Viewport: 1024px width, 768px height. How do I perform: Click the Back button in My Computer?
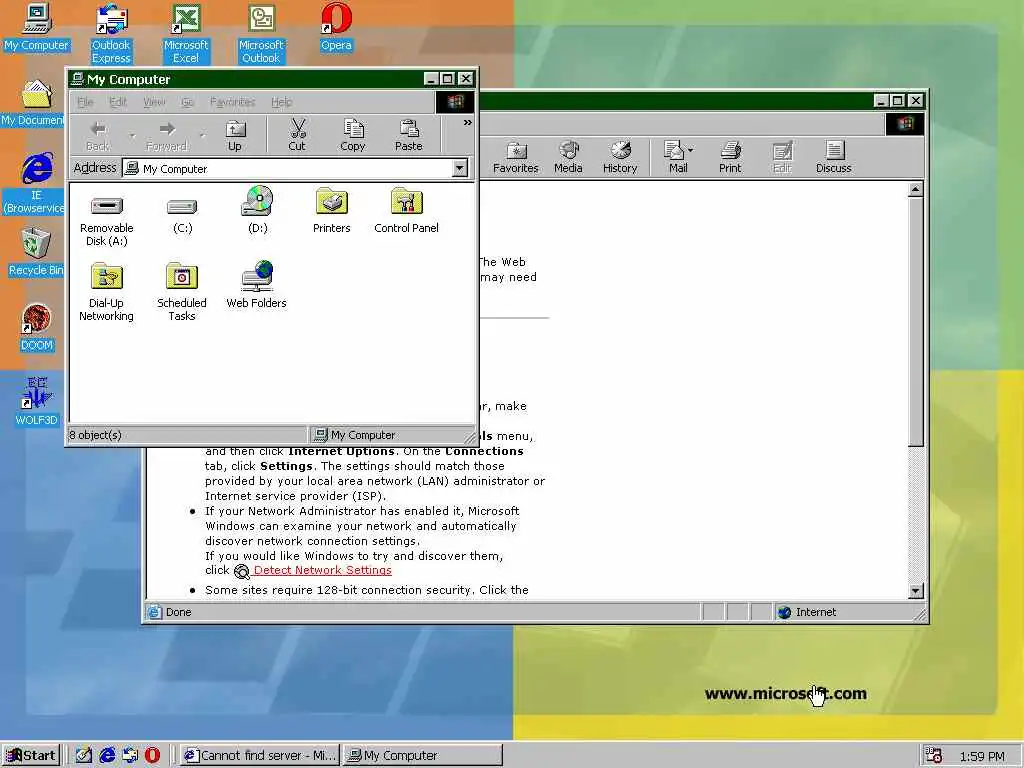tap(98, 136)
